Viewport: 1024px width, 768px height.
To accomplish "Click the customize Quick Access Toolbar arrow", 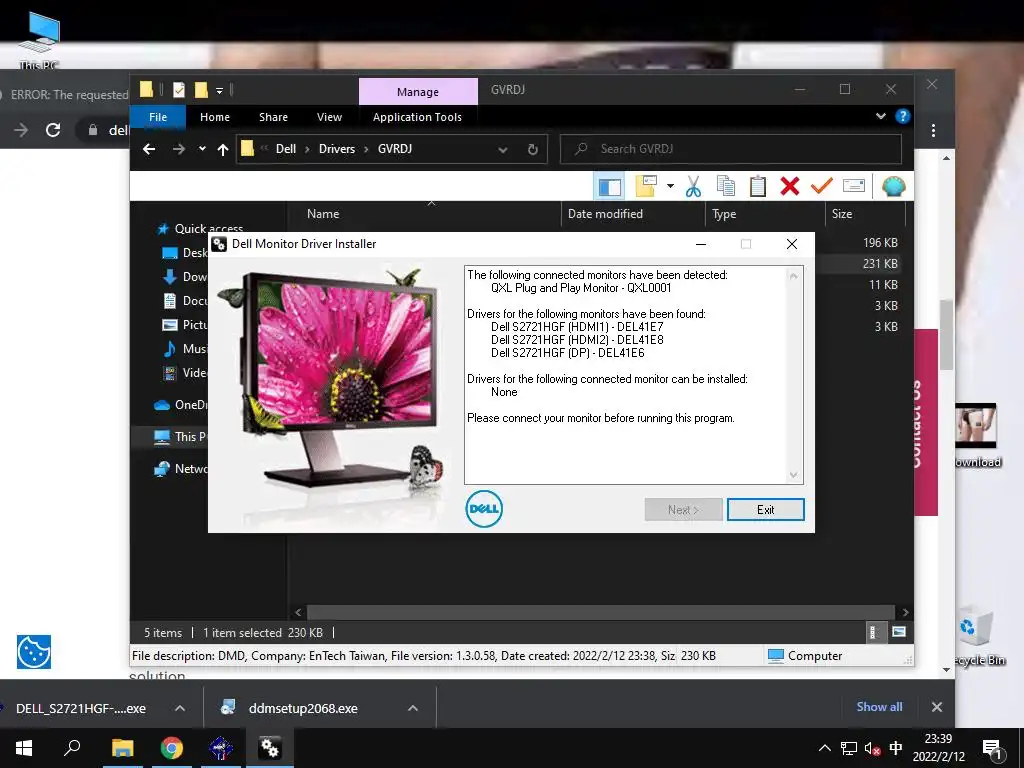I will coord(219,90).
